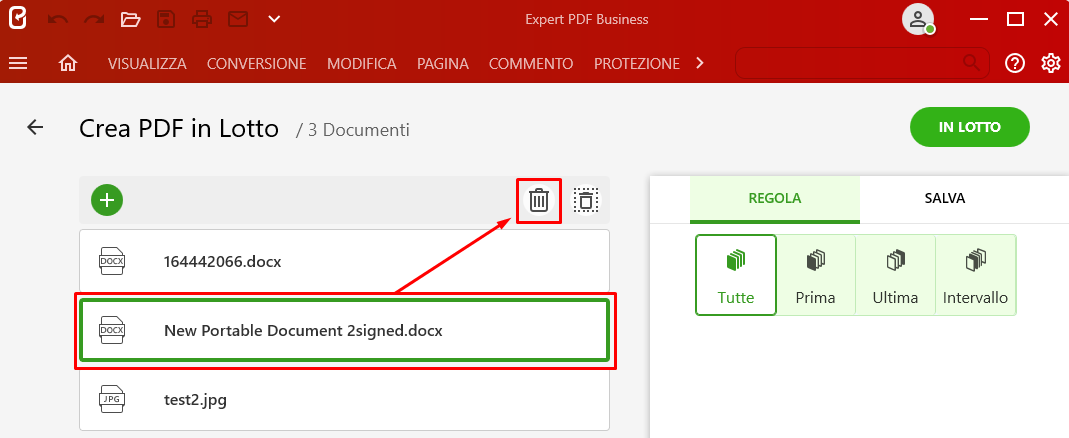Open the settings gear

point(1051,63)
